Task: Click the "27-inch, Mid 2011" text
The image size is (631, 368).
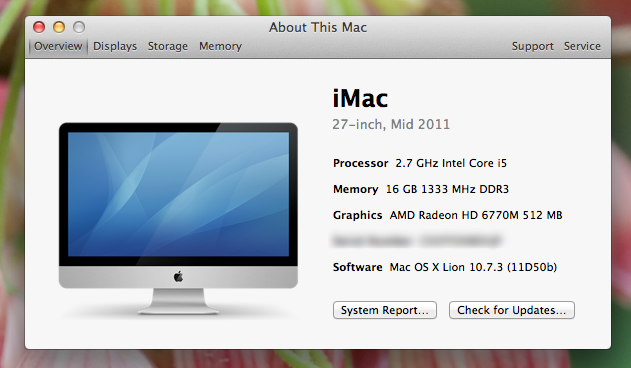Action: click(391, 124)
